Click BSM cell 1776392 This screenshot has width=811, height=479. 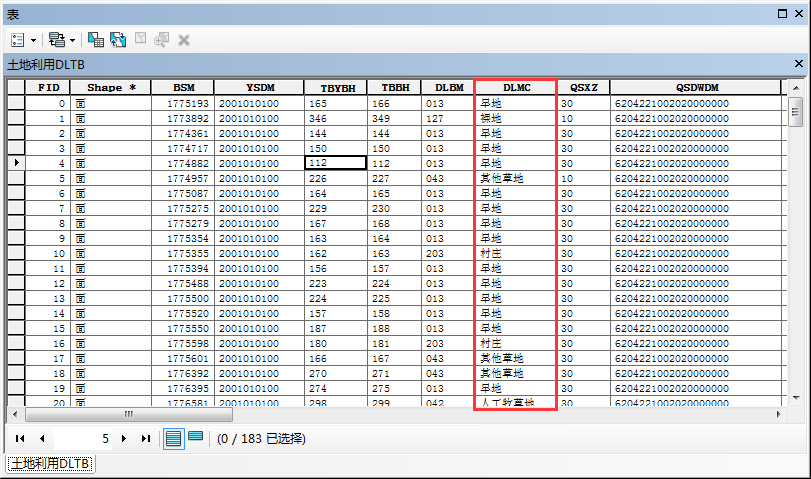(x=183, y=373)
